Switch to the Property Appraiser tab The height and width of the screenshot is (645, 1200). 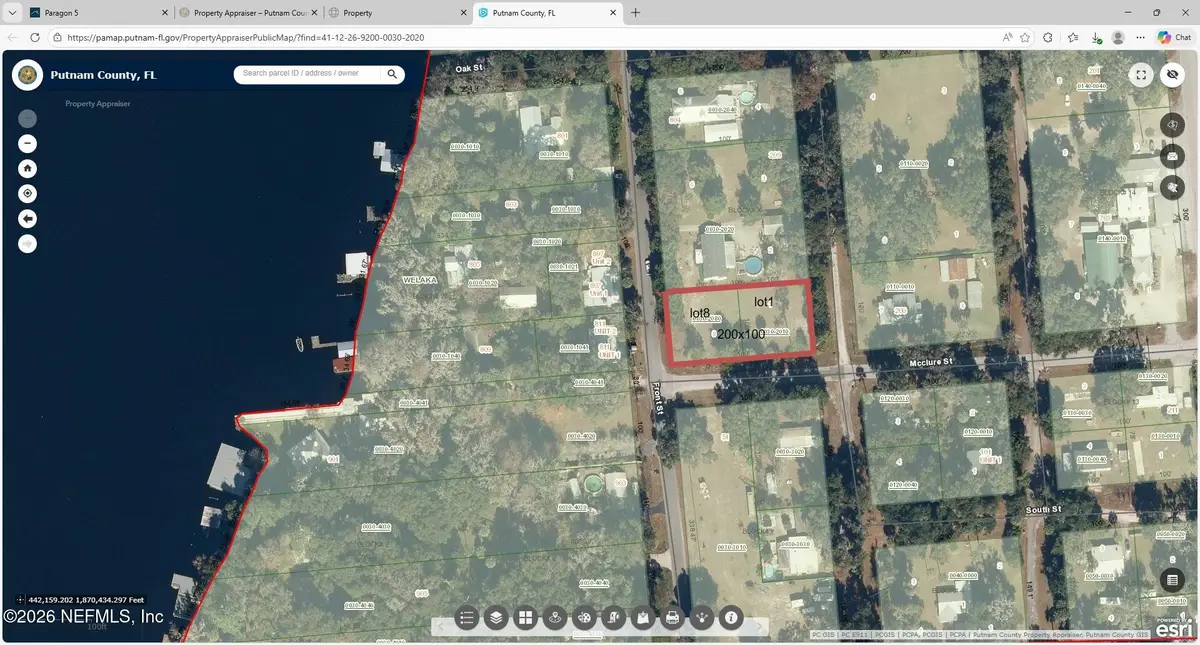(x=245, y=12)
